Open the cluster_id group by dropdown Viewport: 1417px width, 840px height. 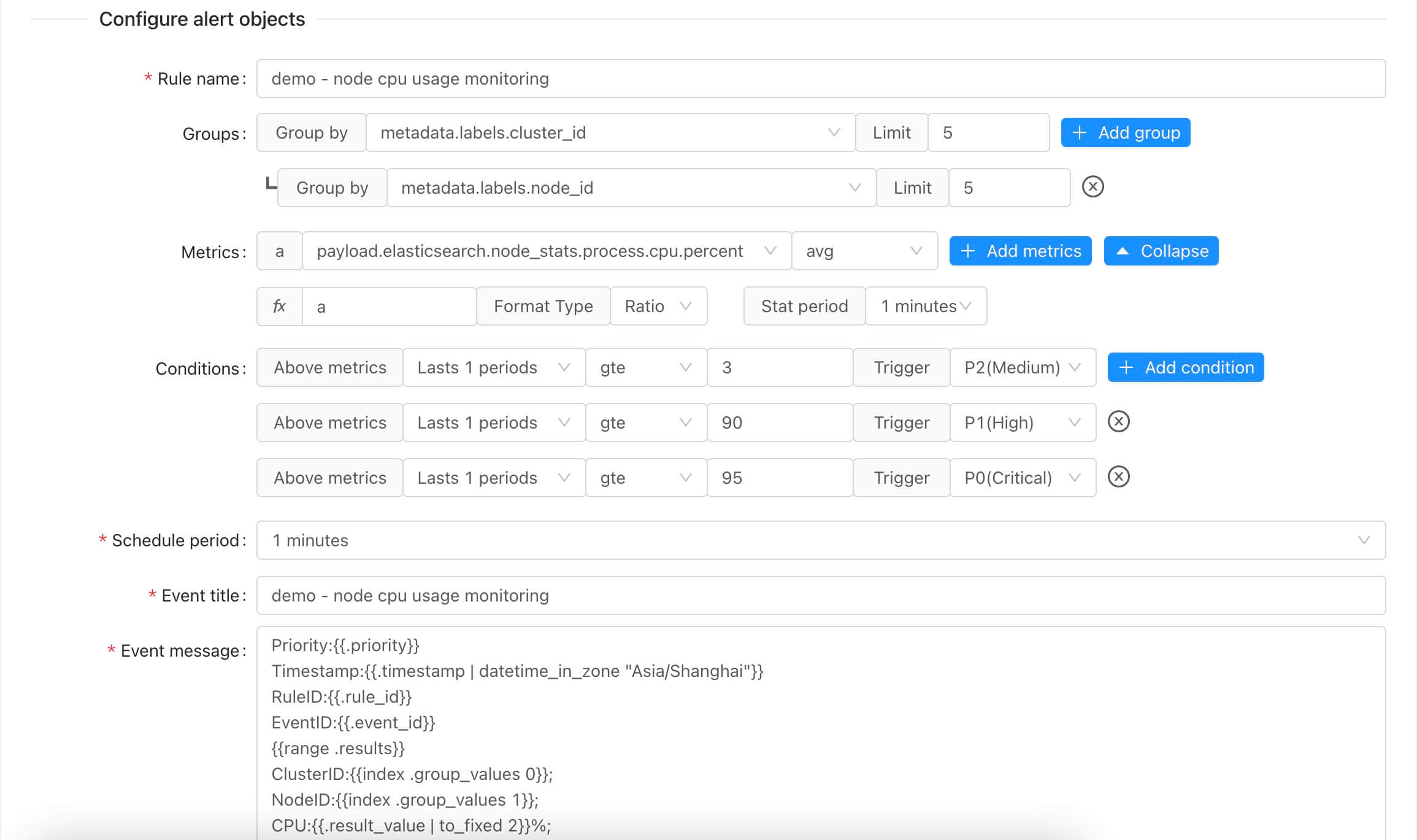tap(610, 132)
